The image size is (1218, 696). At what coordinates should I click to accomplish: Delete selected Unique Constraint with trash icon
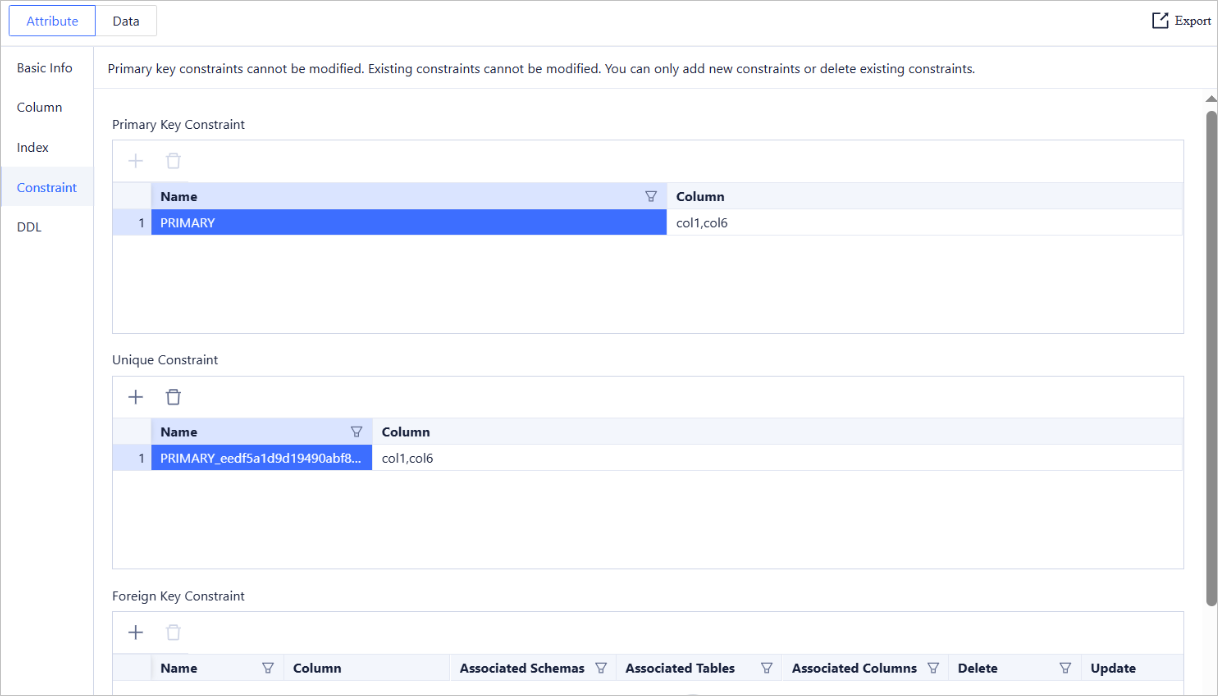[173, 397]
